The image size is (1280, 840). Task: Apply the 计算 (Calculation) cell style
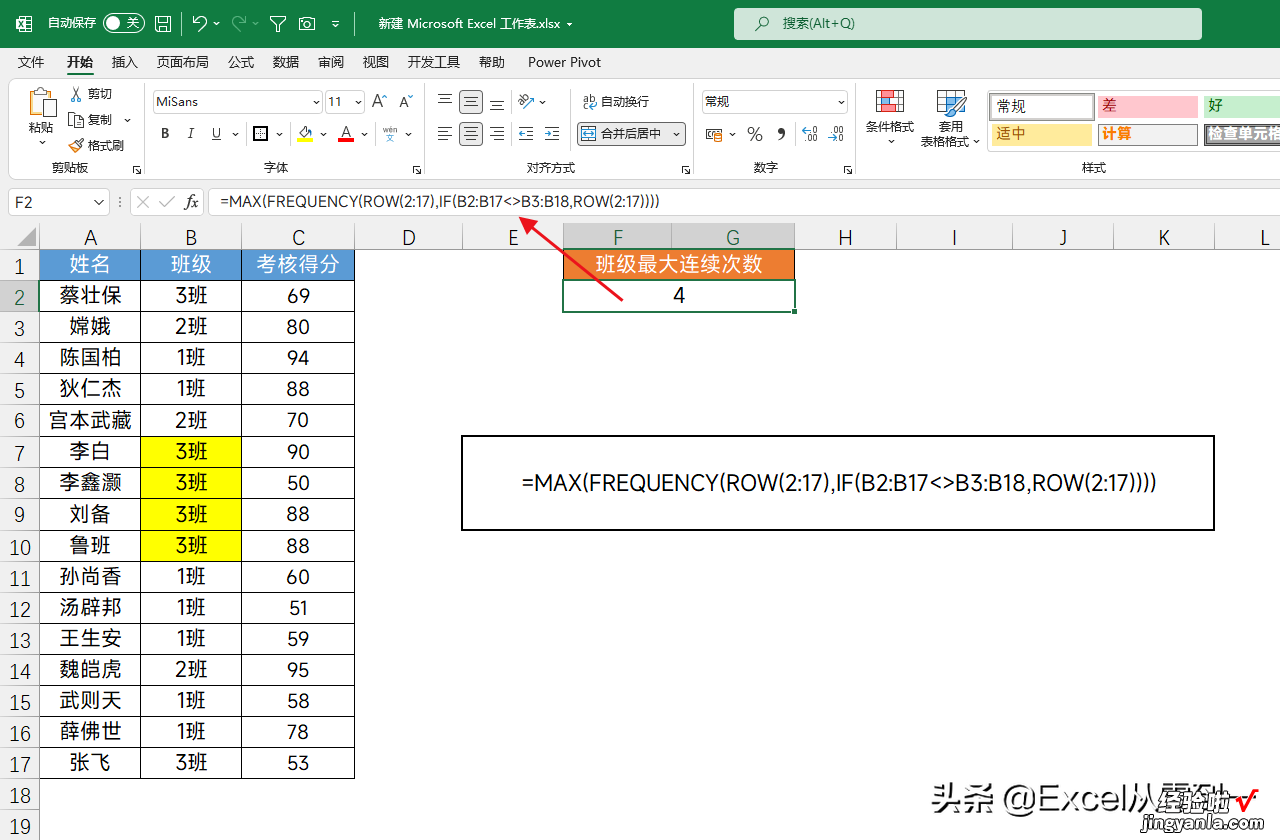point(1147,134)
